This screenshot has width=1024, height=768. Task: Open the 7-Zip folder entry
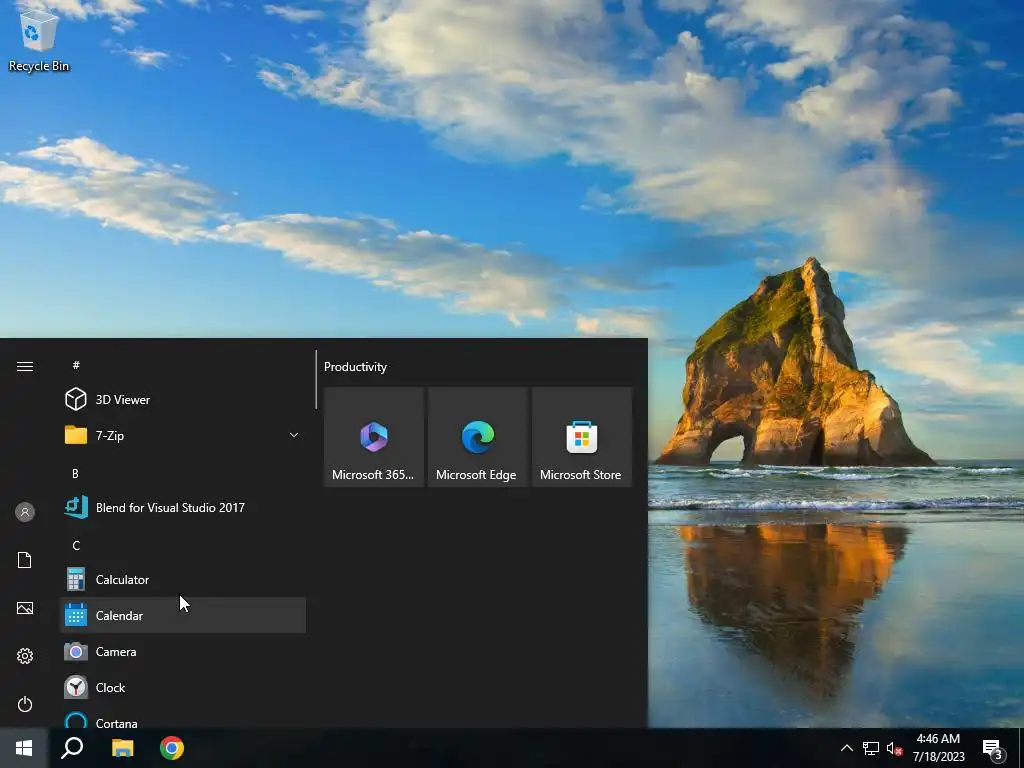pos(183,435)
